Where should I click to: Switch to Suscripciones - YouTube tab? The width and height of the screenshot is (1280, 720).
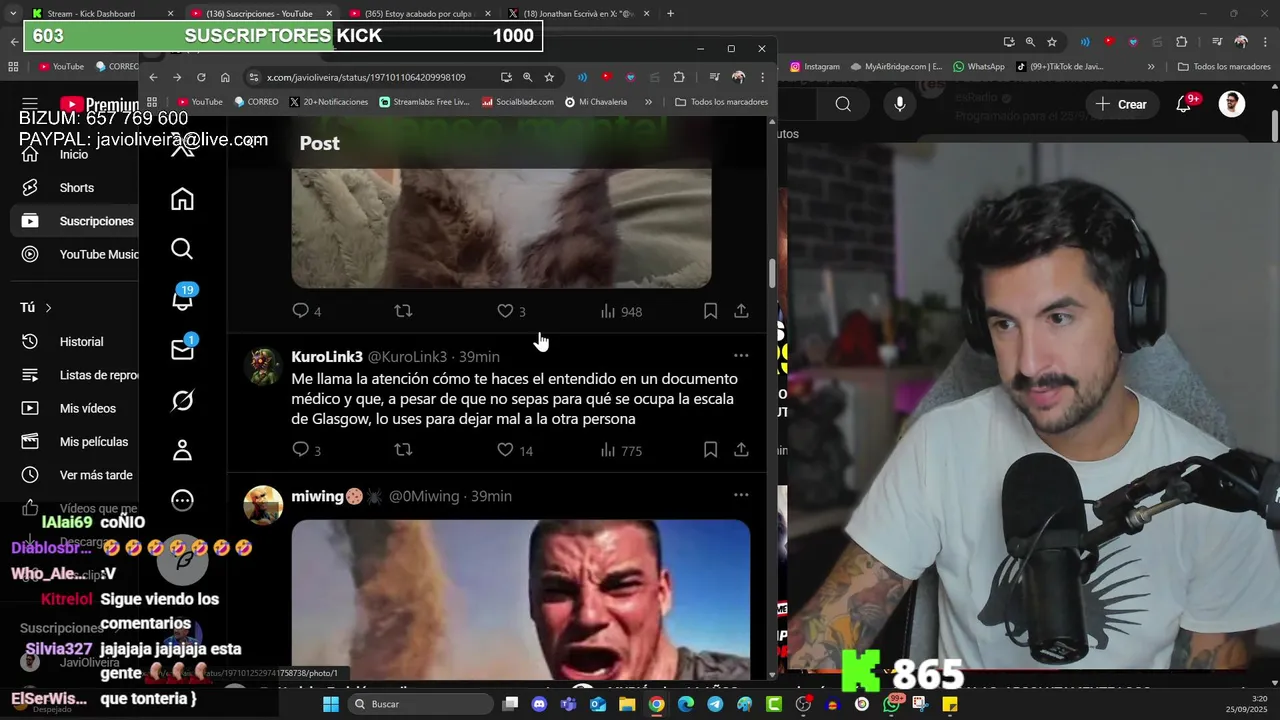260,14
